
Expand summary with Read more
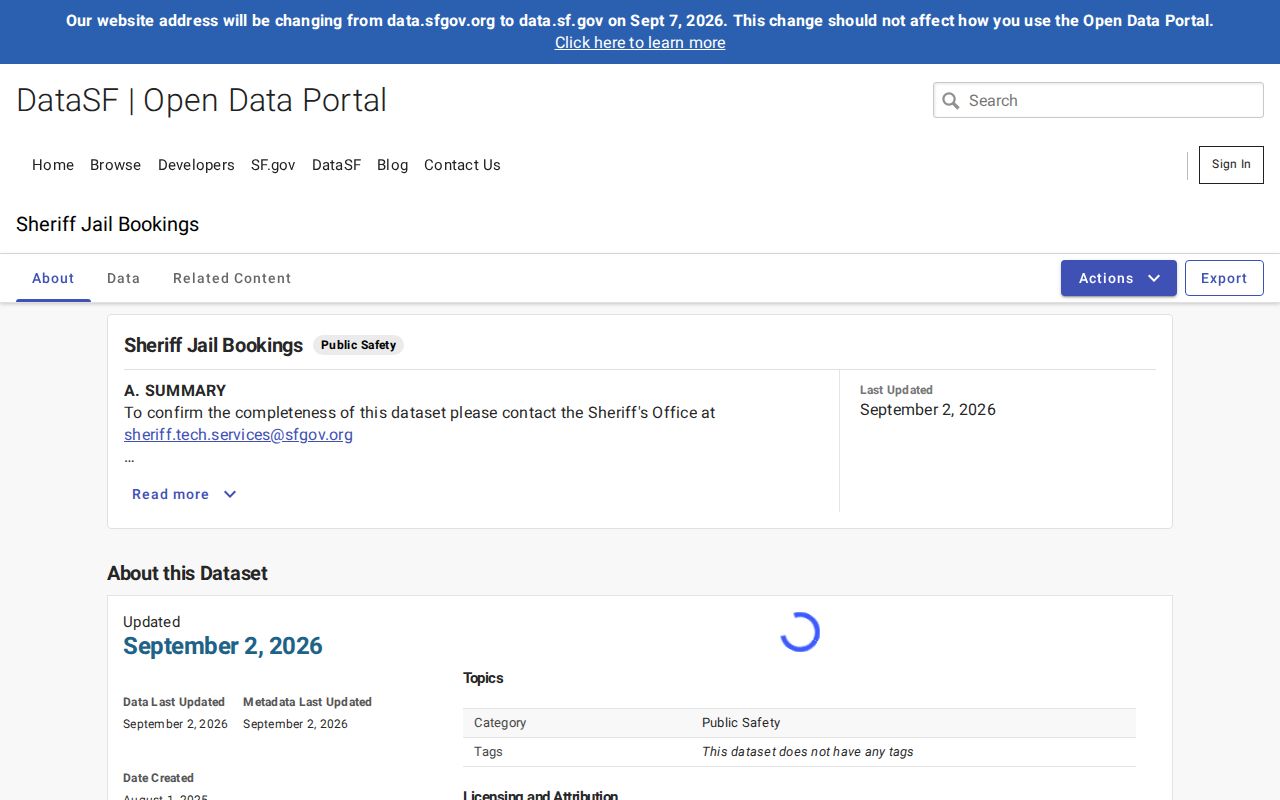pyautogui.click(x=184, y=494)
